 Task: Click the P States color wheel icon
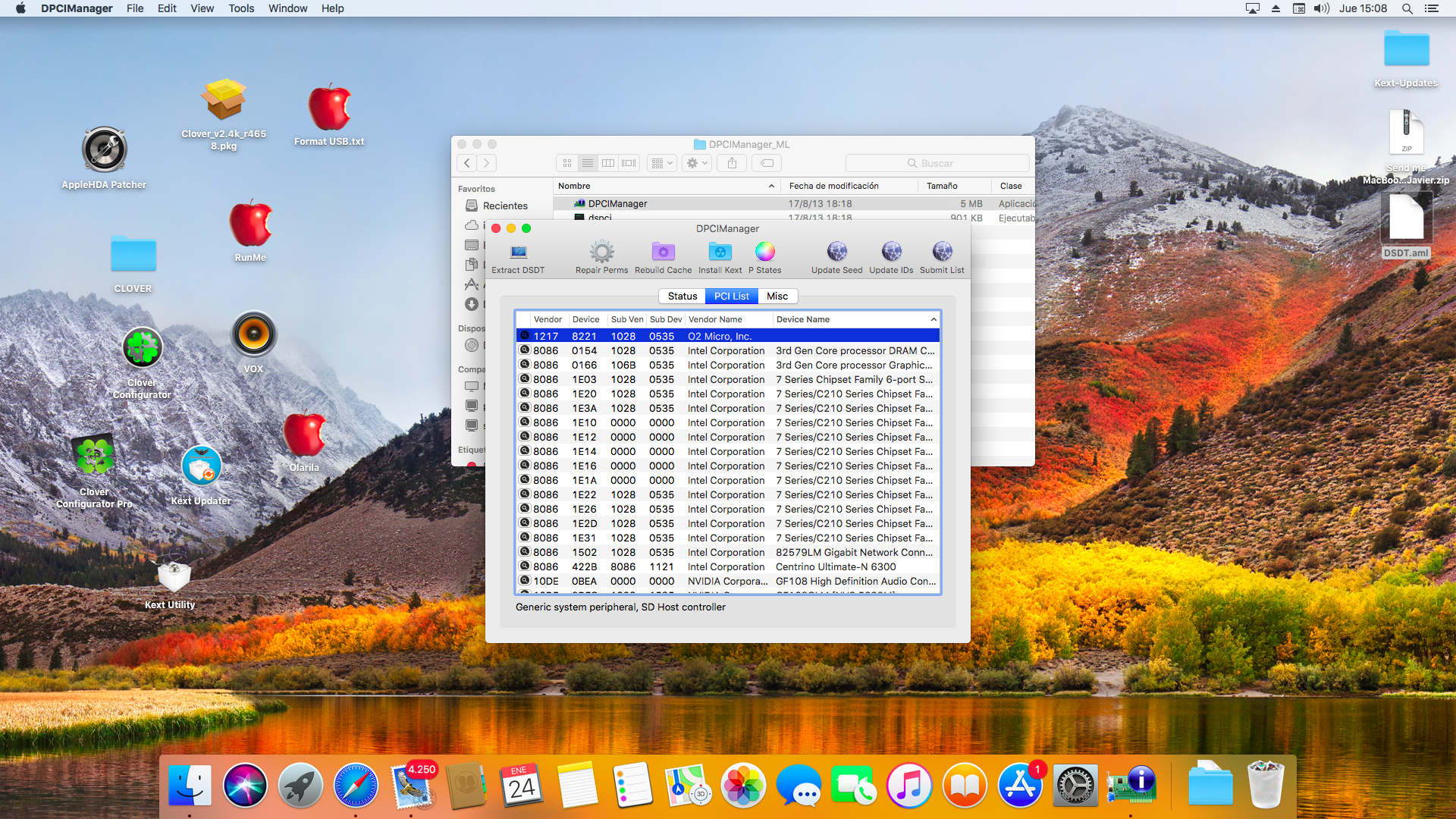pyautogui.click(x=764, y=252)
